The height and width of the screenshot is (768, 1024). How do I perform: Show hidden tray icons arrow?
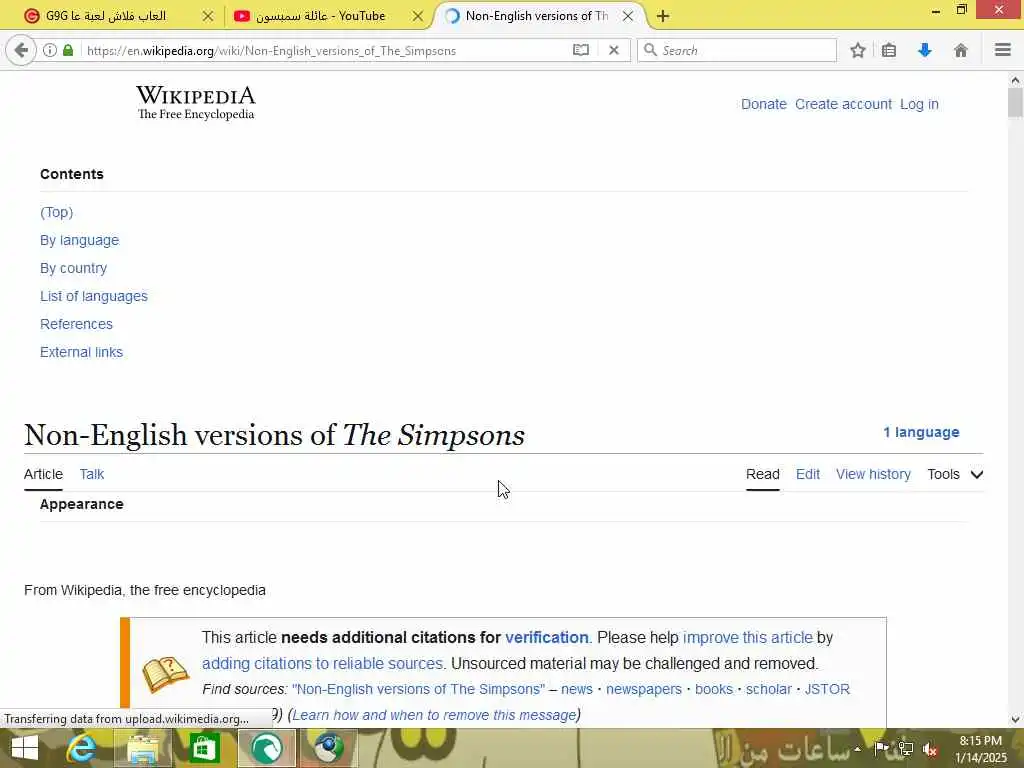point(857,749)
